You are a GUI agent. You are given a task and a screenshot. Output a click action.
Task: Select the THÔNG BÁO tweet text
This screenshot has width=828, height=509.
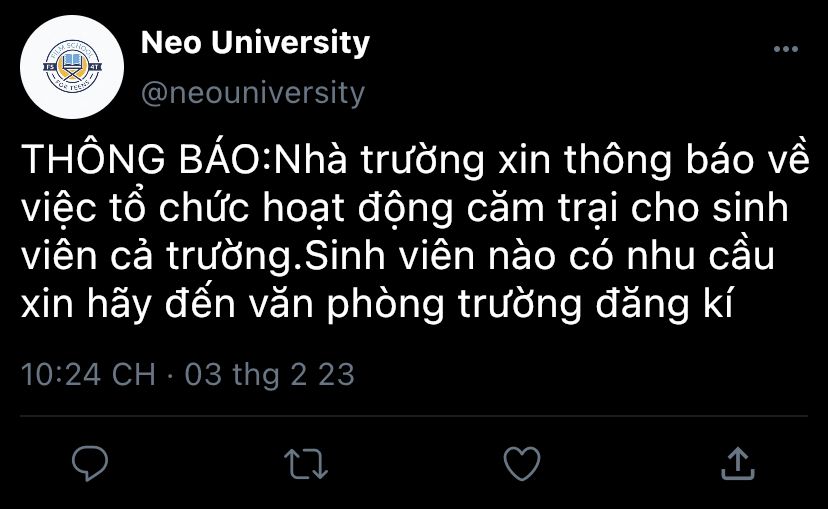415,231
